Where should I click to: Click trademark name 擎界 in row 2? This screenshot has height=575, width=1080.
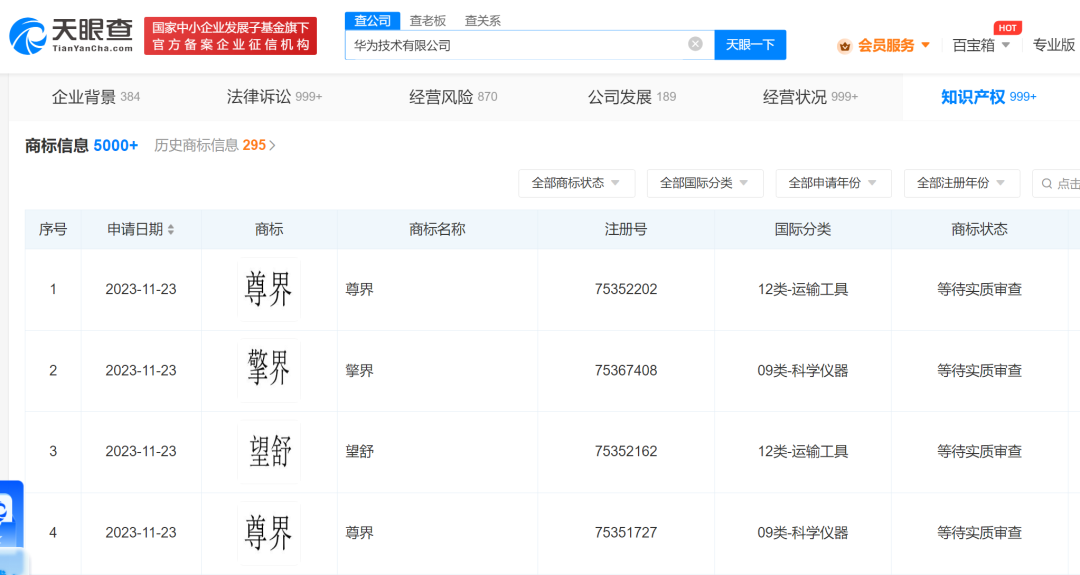(x=360, y=370)
